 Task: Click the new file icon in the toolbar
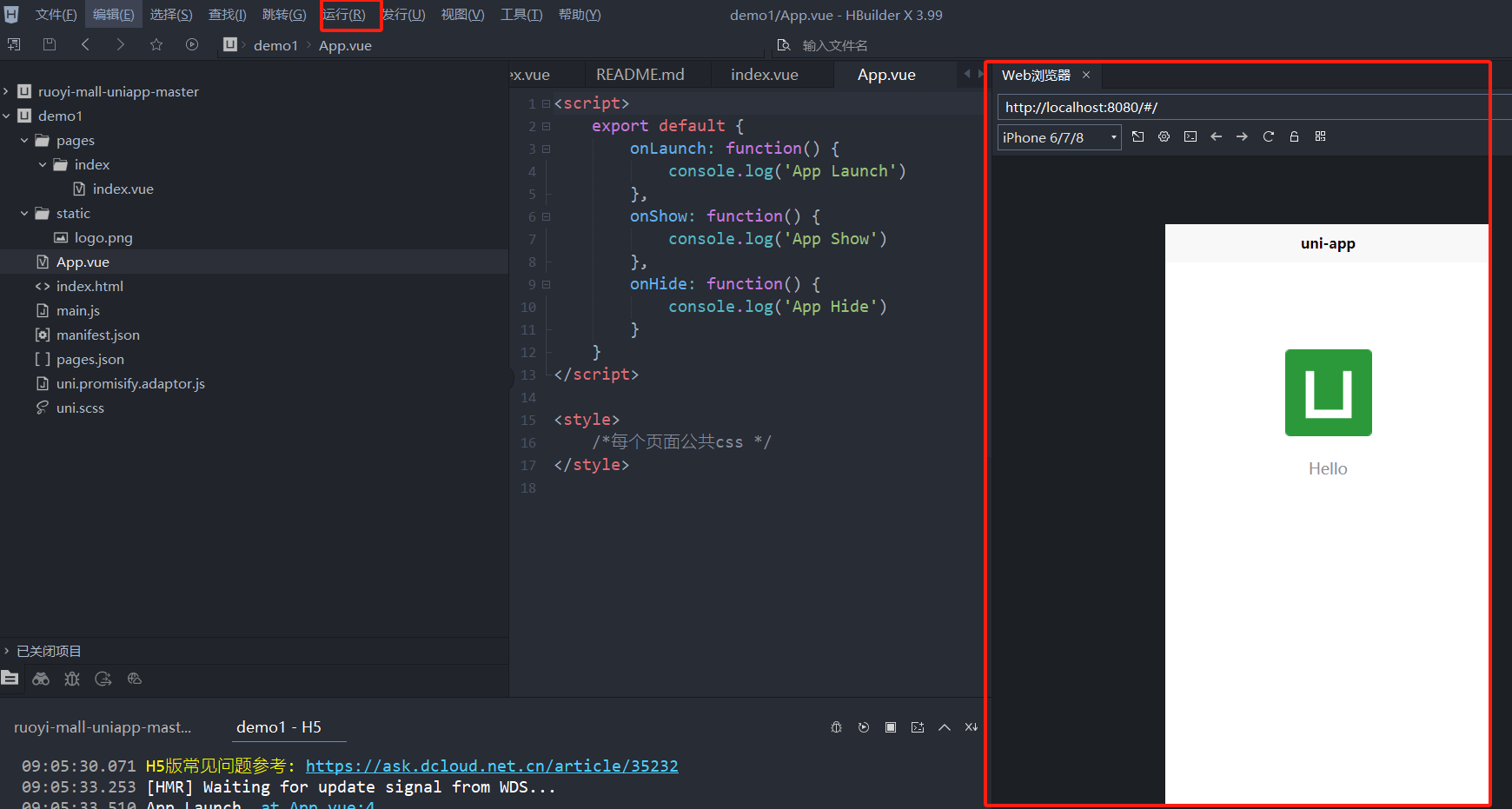point(14,44)
